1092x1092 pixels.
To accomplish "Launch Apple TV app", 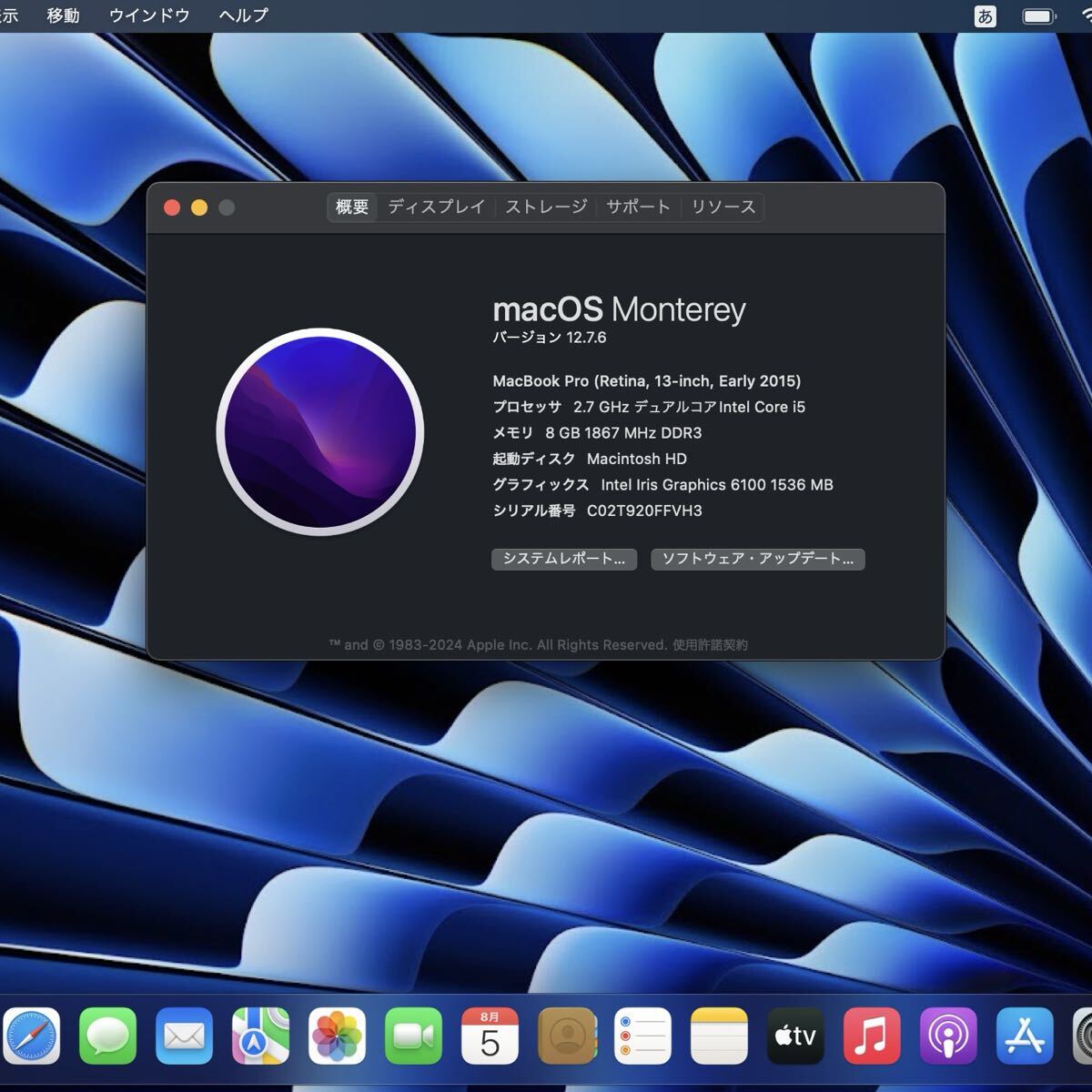I will tap(795, 1036).
